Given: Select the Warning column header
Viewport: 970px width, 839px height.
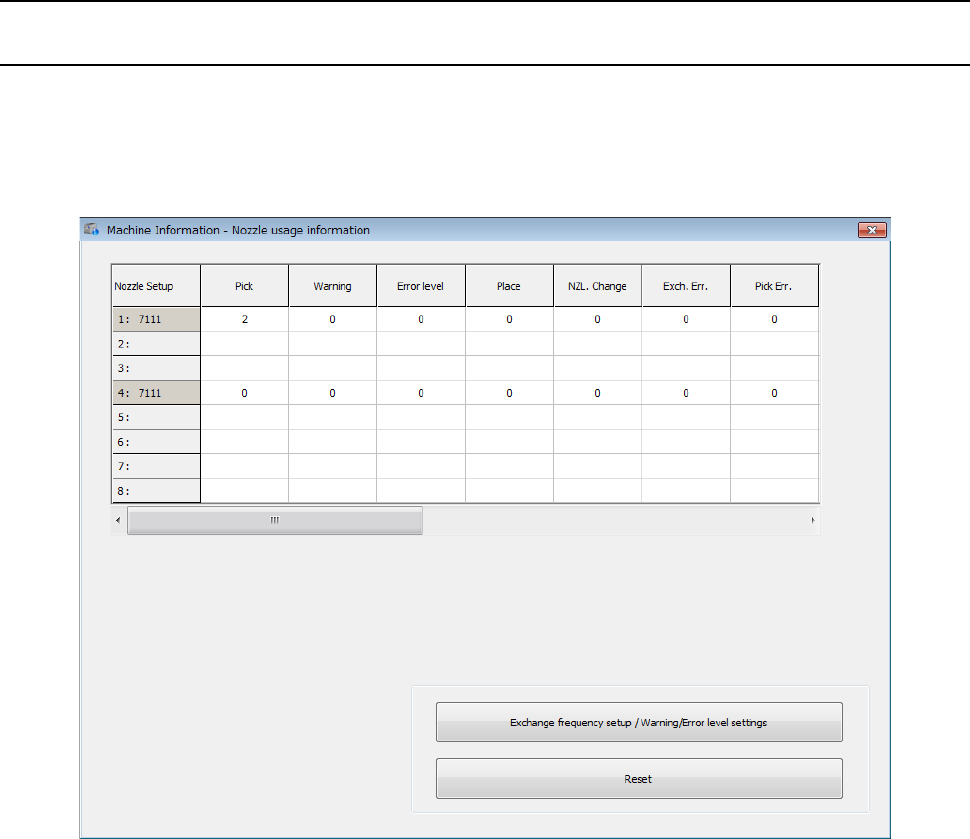Looking at the screenshot, I should 332,286.
